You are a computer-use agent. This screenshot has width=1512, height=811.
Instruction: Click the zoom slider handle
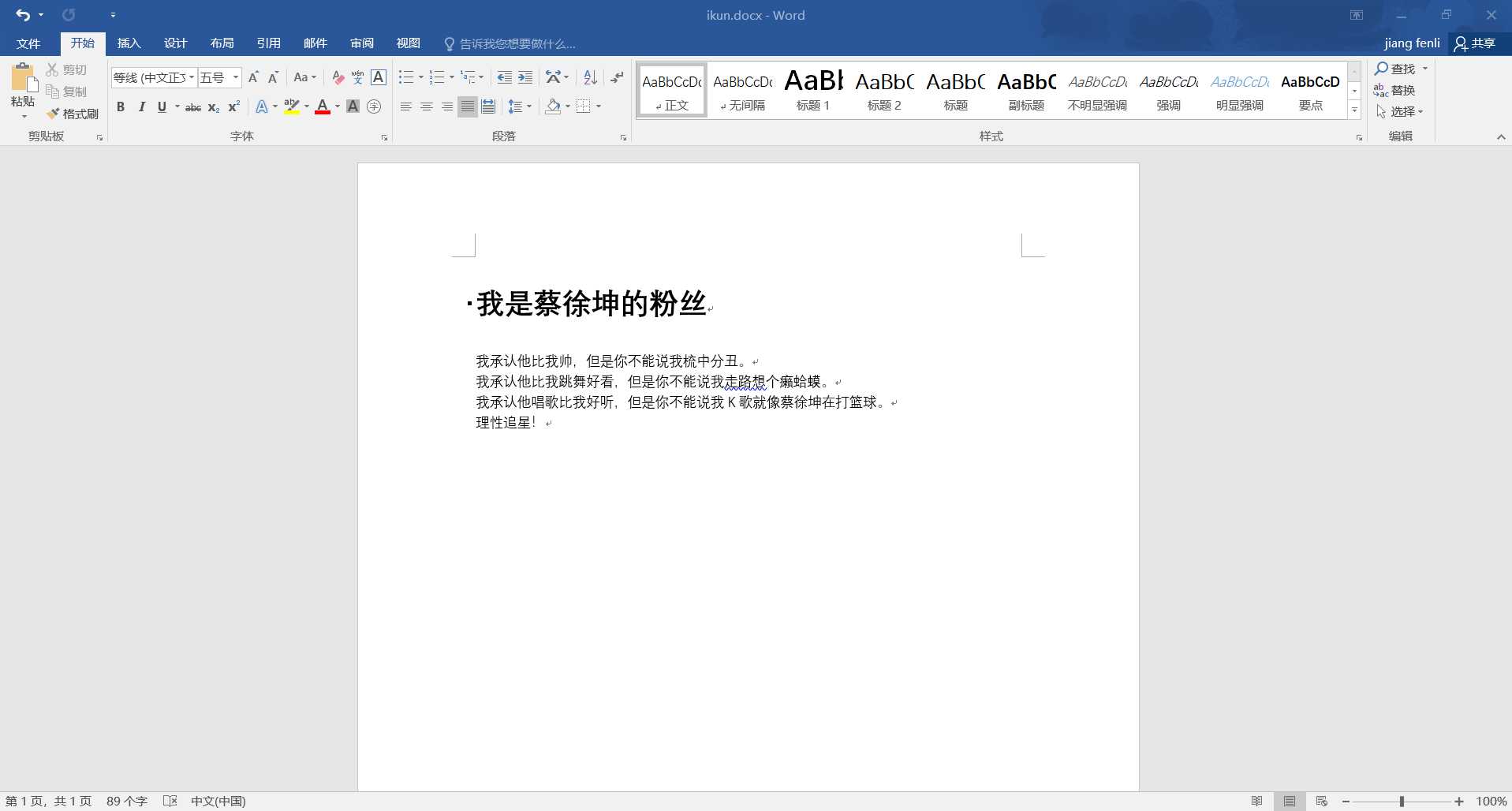click(1402, 801)
